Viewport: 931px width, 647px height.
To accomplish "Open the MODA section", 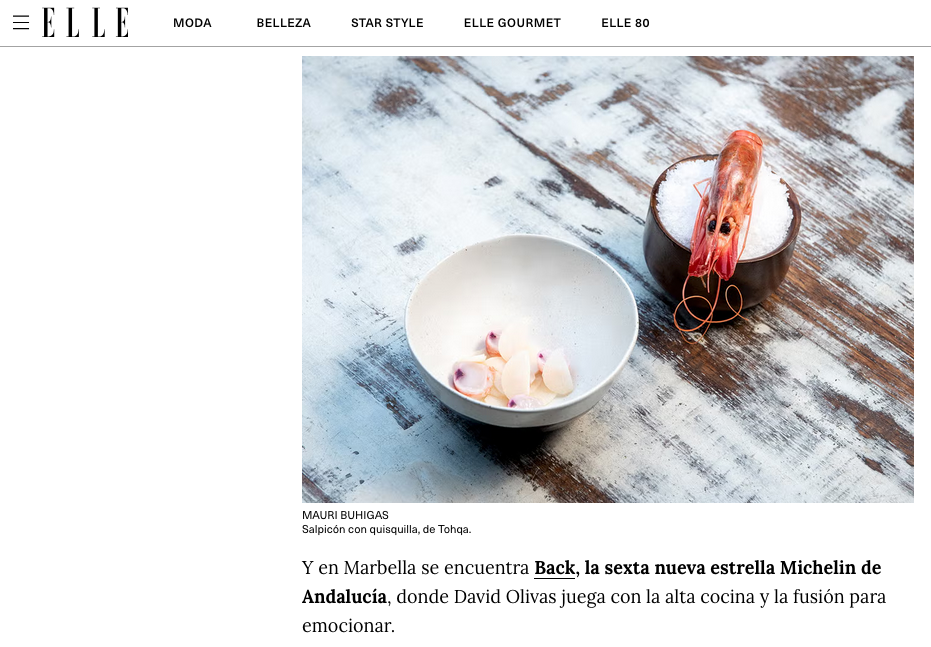I will tap(192, 23).
